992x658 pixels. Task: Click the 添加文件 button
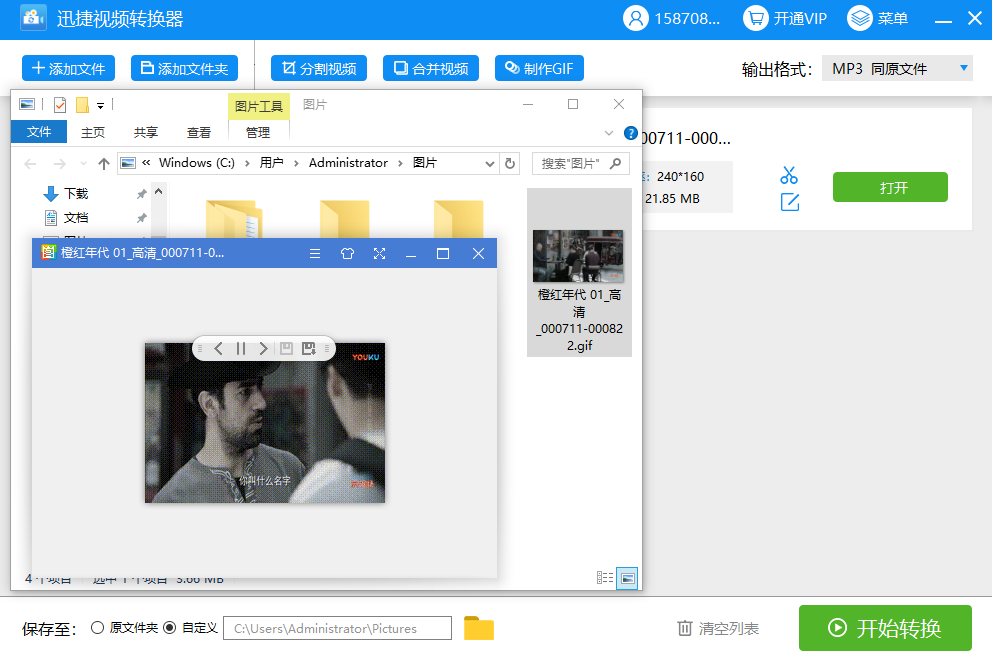(68, 68)
